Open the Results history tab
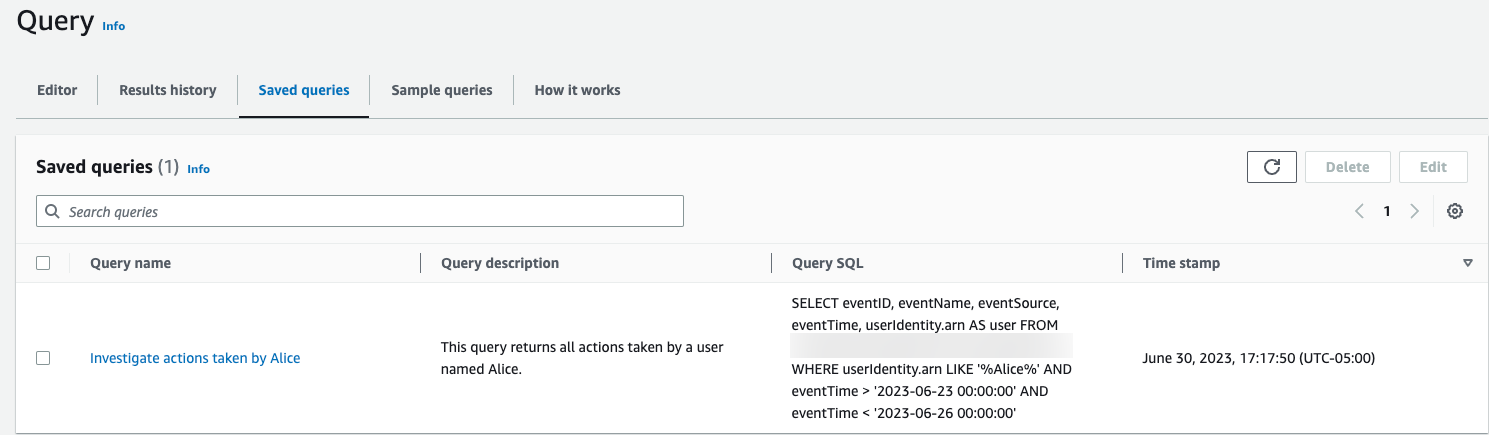This screenshot has width=1489, height=435. (x=167, y=90)
